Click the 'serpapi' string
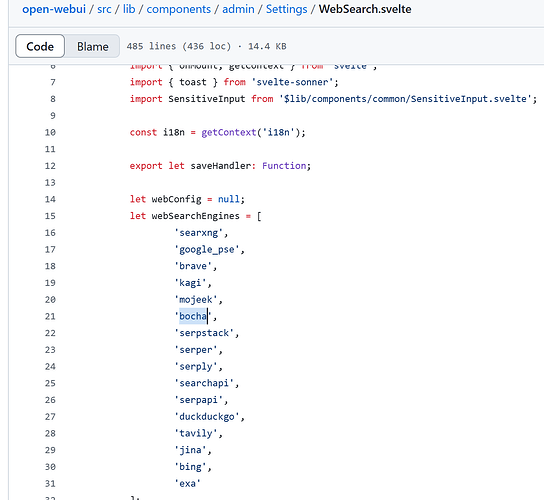This screenshot has height=500, width=544. coord(198,400)
